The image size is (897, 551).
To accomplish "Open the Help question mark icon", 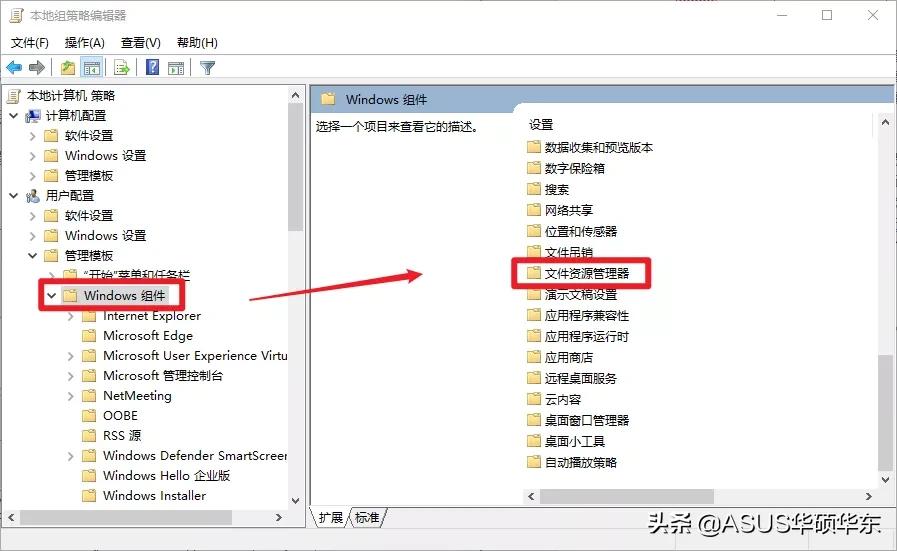I will (153, 68).
